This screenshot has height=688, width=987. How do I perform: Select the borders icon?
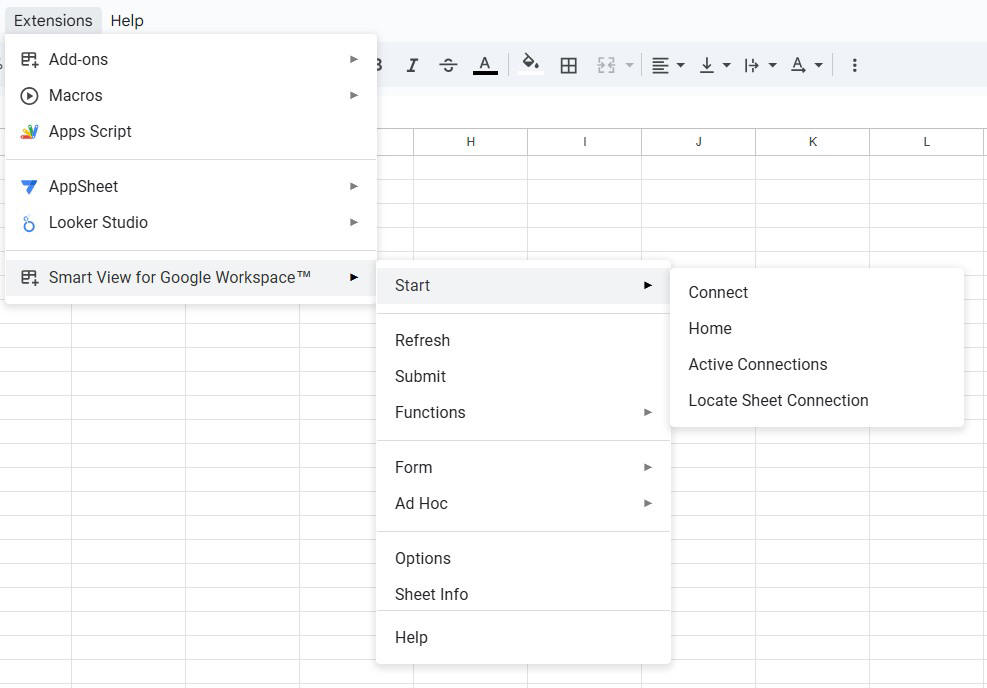569,64
